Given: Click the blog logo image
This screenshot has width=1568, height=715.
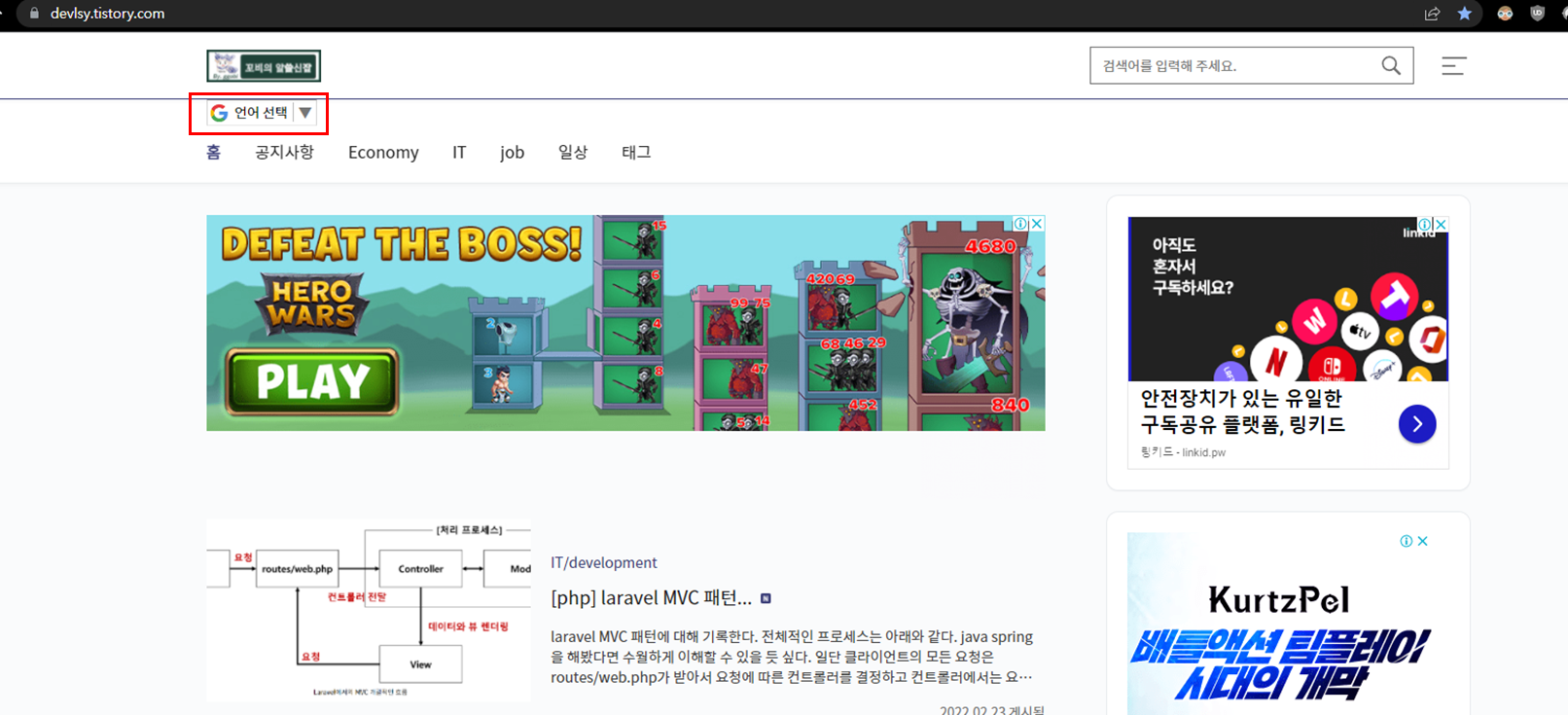Looking at the screenshot, I should pyautogui.click(x=264, y=66).
